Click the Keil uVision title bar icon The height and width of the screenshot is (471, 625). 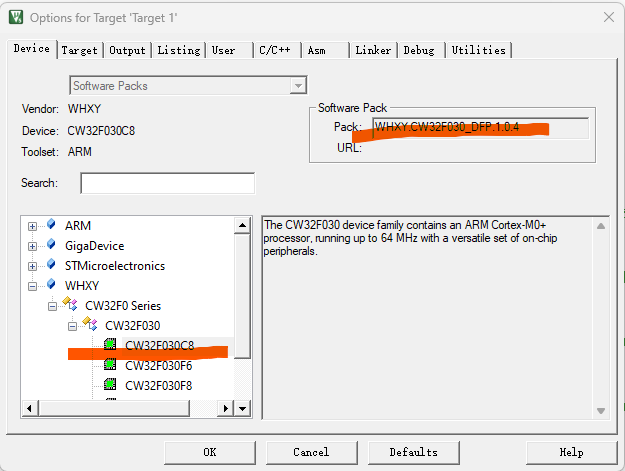(16, 17)
